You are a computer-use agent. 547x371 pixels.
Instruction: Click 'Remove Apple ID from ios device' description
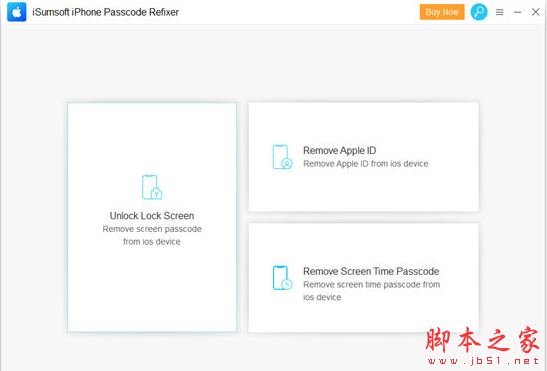pyautogui.click(x=366, y=164)
